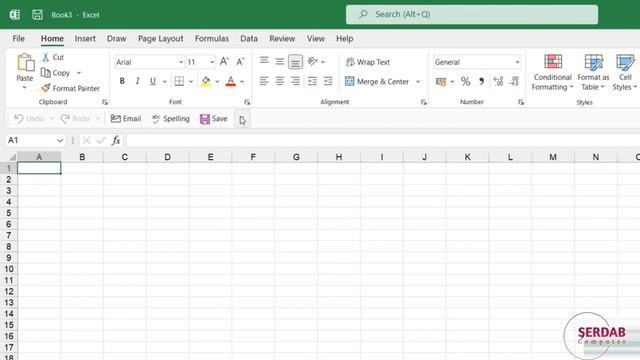Apply the yellow Fill Color
Screen dimensions: 640x360
pos(206,81)
